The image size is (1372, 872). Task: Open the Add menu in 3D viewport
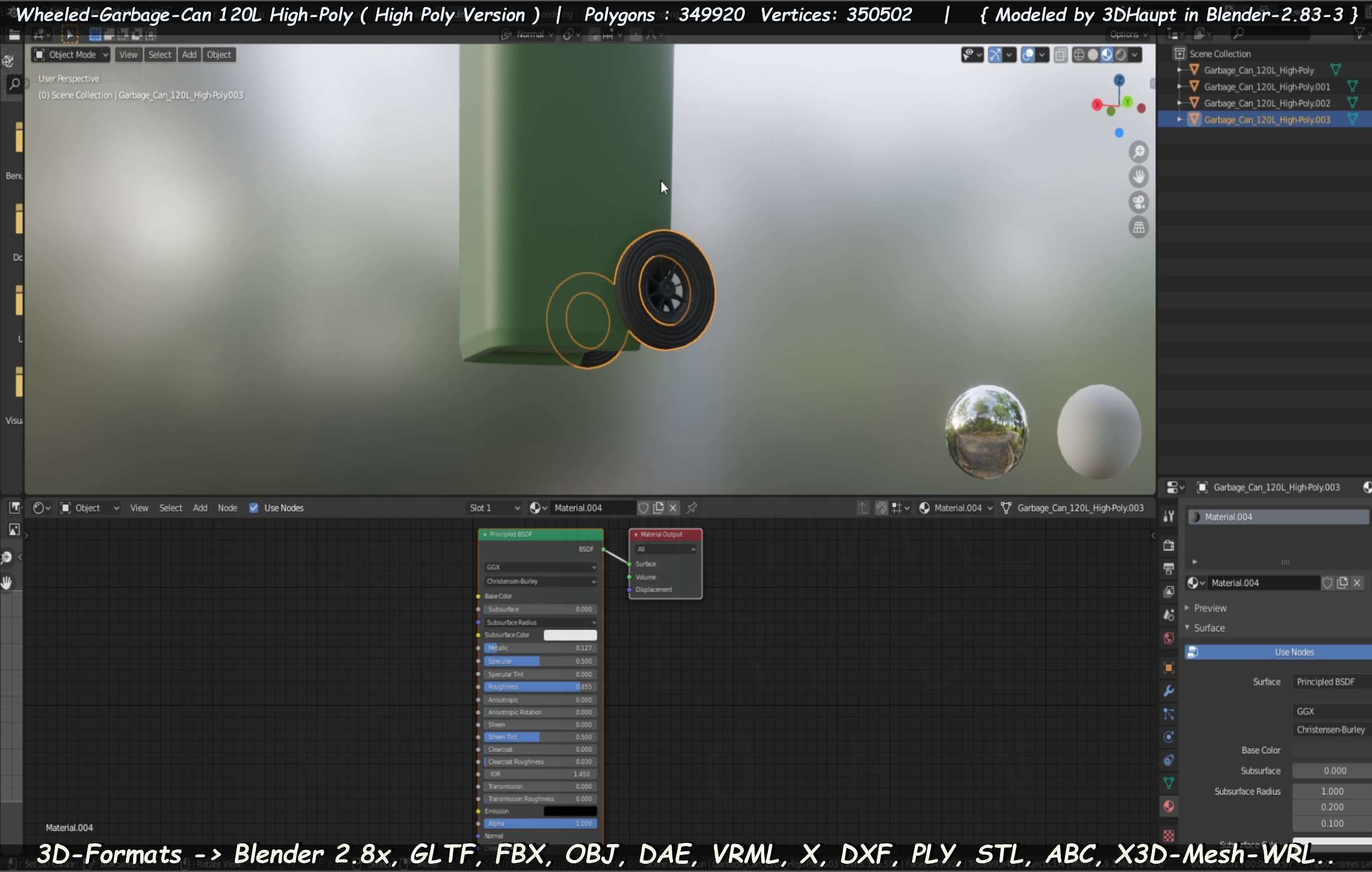189,54
